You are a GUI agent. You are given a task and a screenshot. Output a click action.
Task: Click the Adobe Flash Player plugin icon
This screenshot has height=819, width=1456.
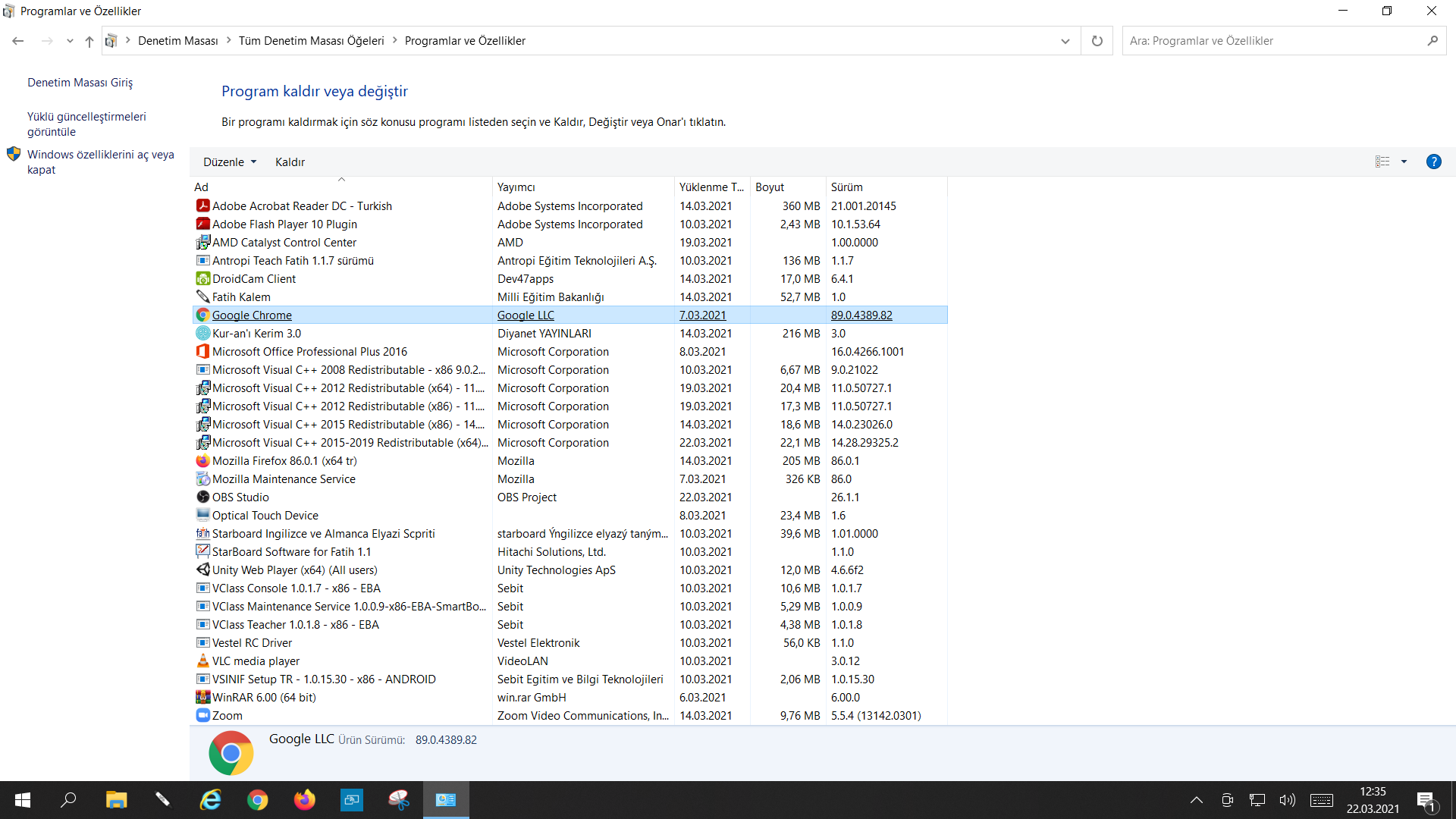[202, 224]
